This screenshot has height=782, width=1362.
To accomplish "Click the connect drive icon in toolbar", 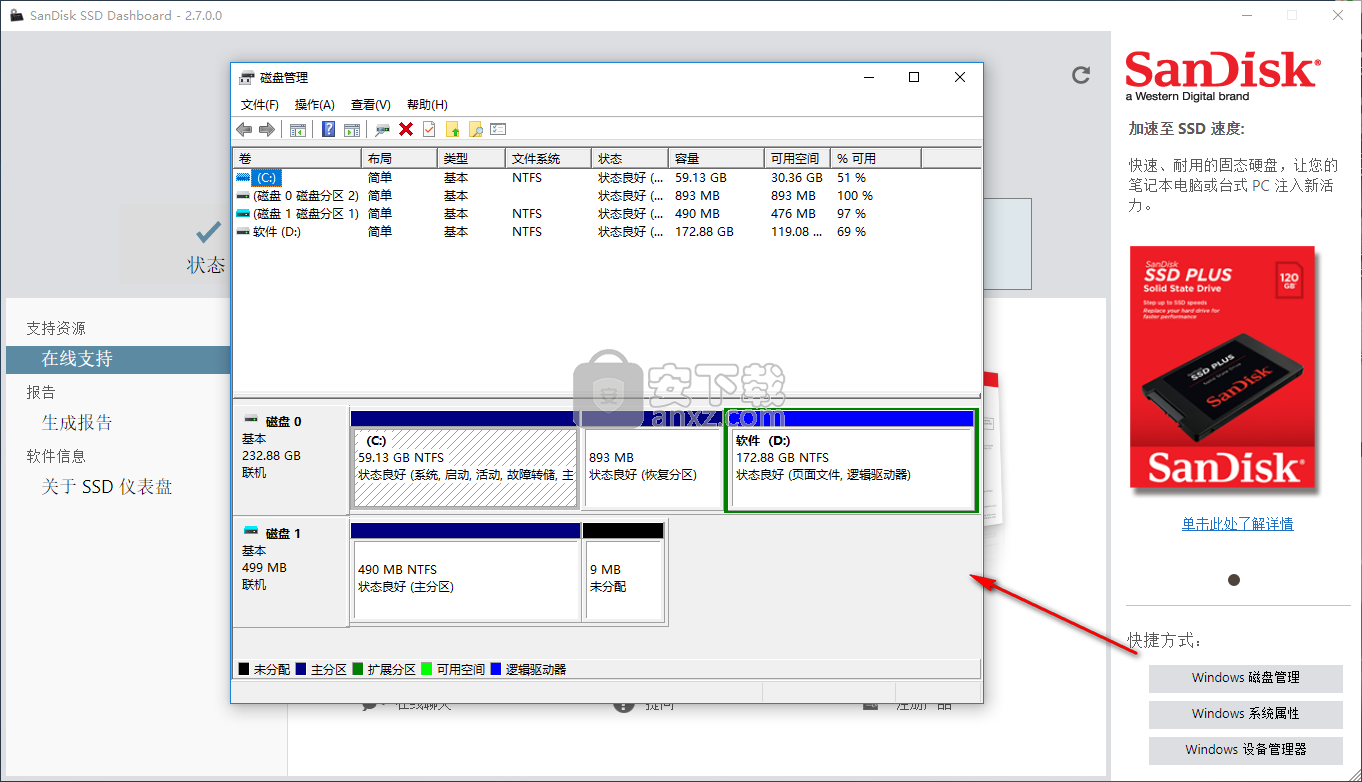I will (x=382, y=129).
